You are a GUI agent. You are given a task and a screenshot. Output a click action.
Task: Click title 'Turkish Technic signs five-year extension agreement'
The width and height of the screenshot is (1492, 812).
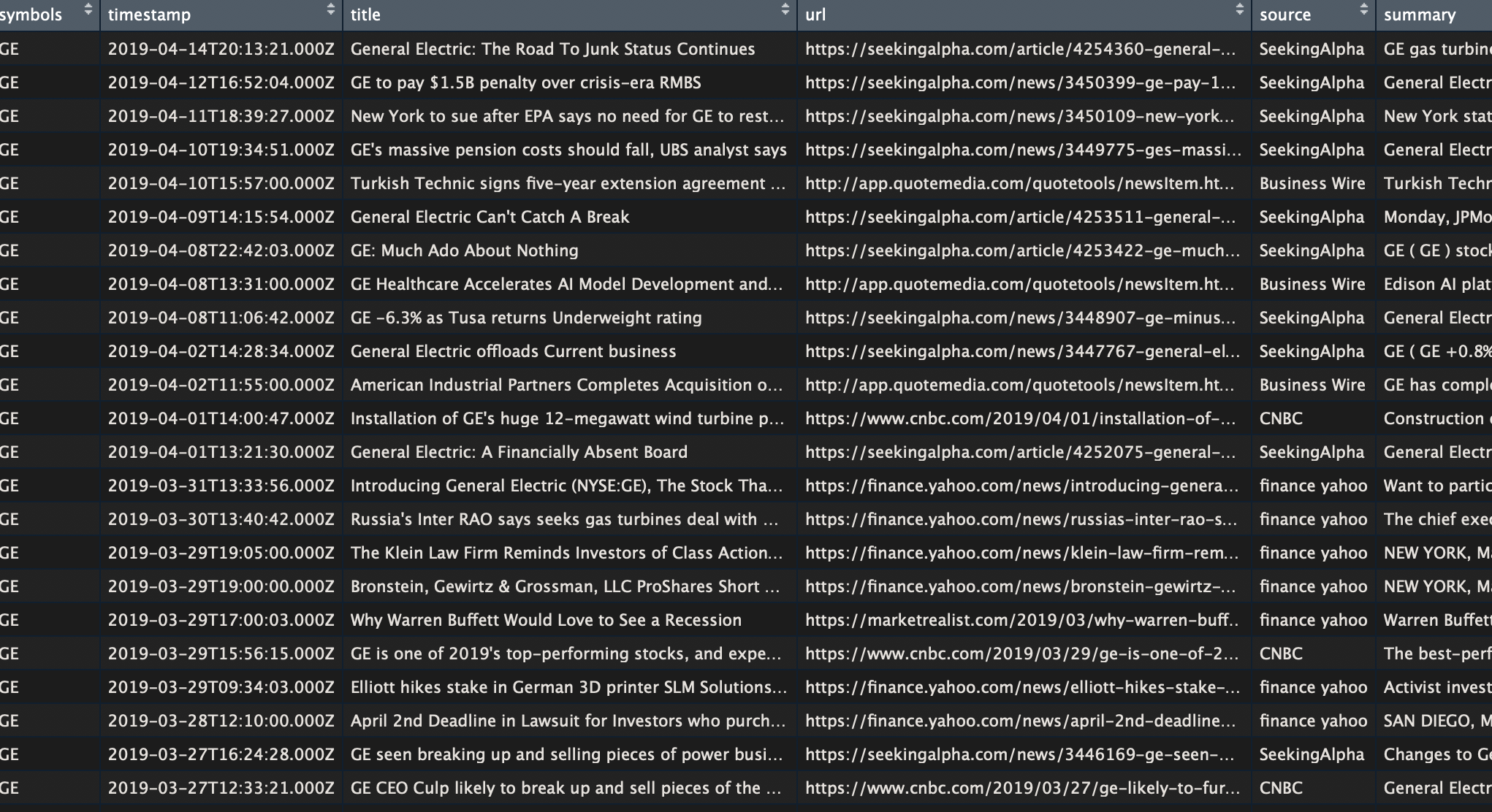click(568, 183)
